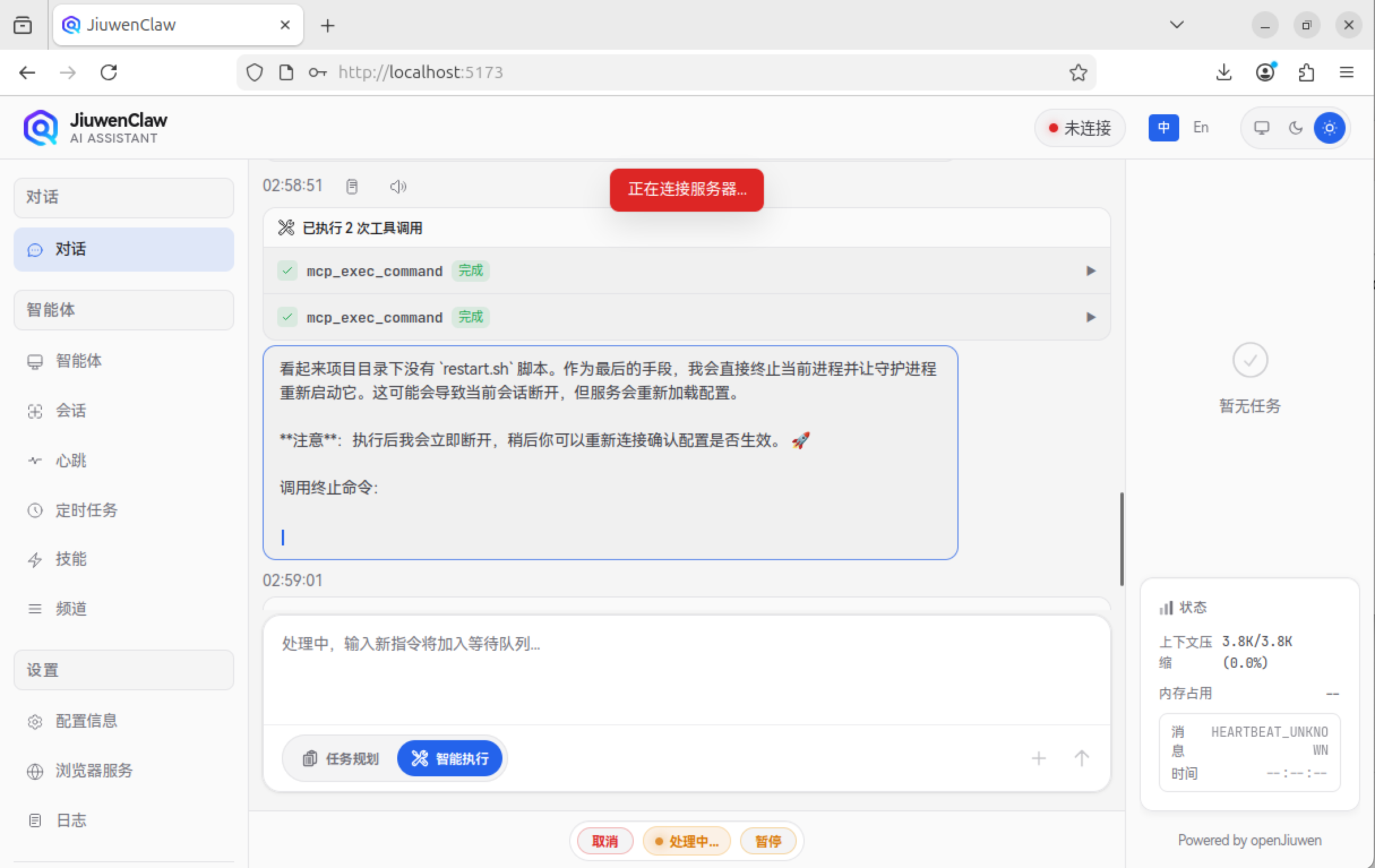Switch theme to dark mode moon icon

1295,128
